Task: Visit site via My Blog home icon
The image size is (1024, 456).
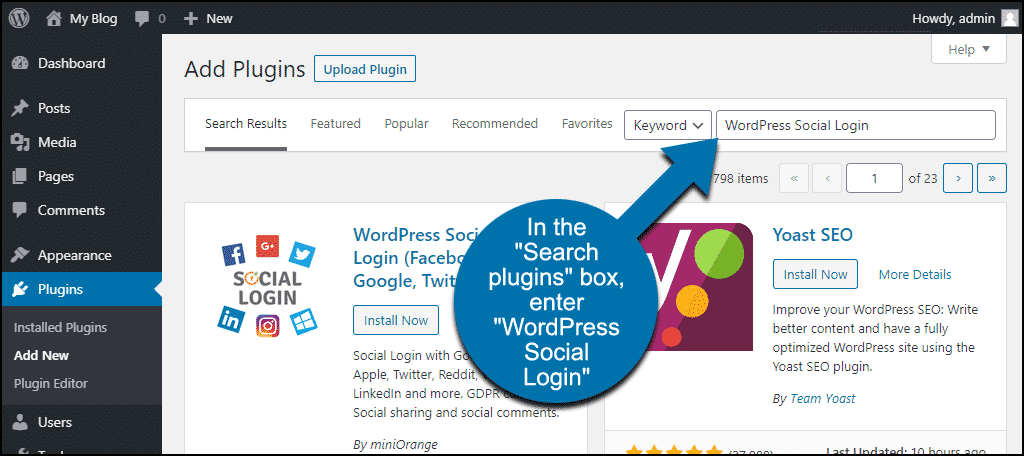Action: [54, 18]
